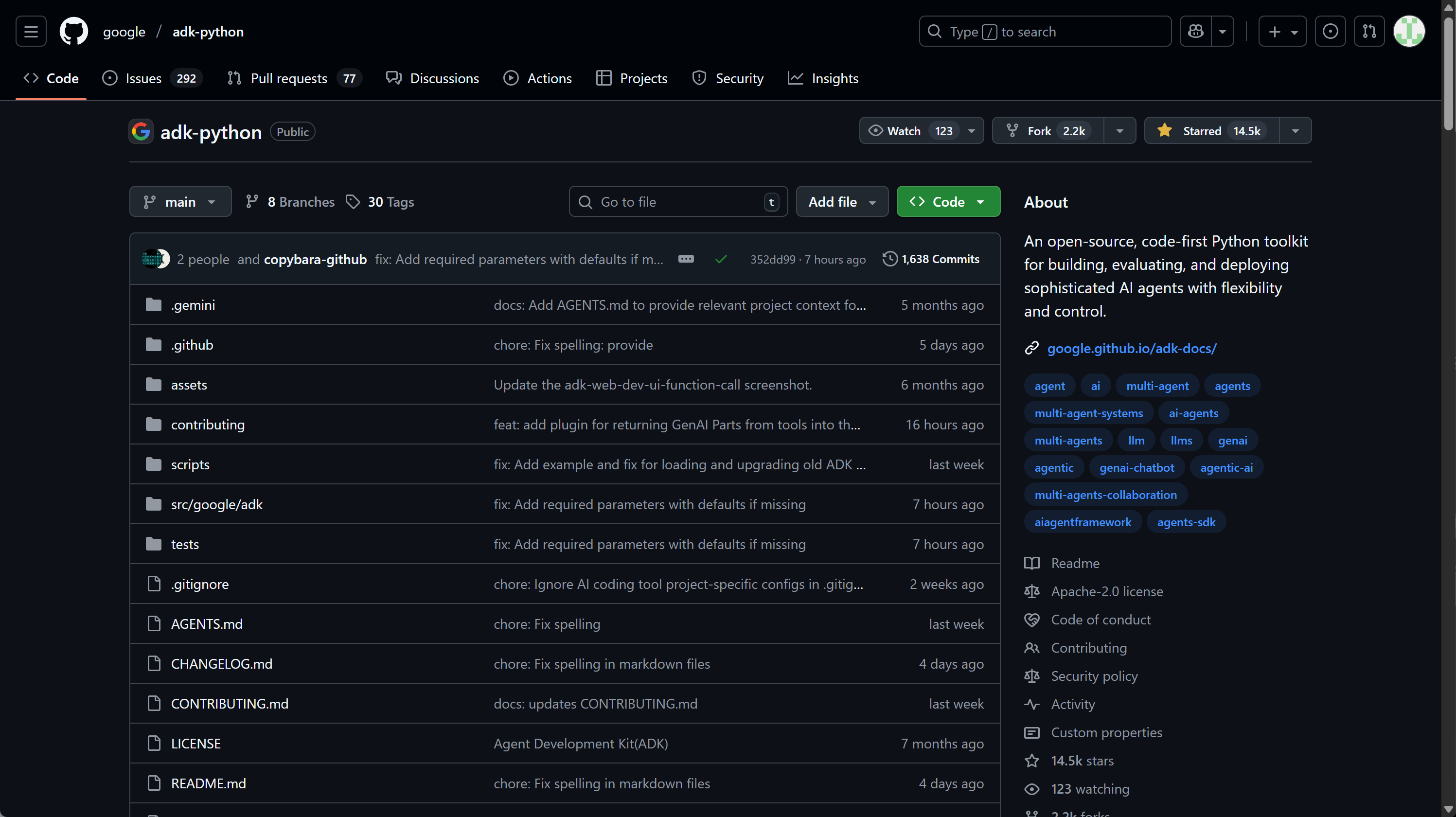
Task: Open the .gitignore file
Action: tap(200, 584)
